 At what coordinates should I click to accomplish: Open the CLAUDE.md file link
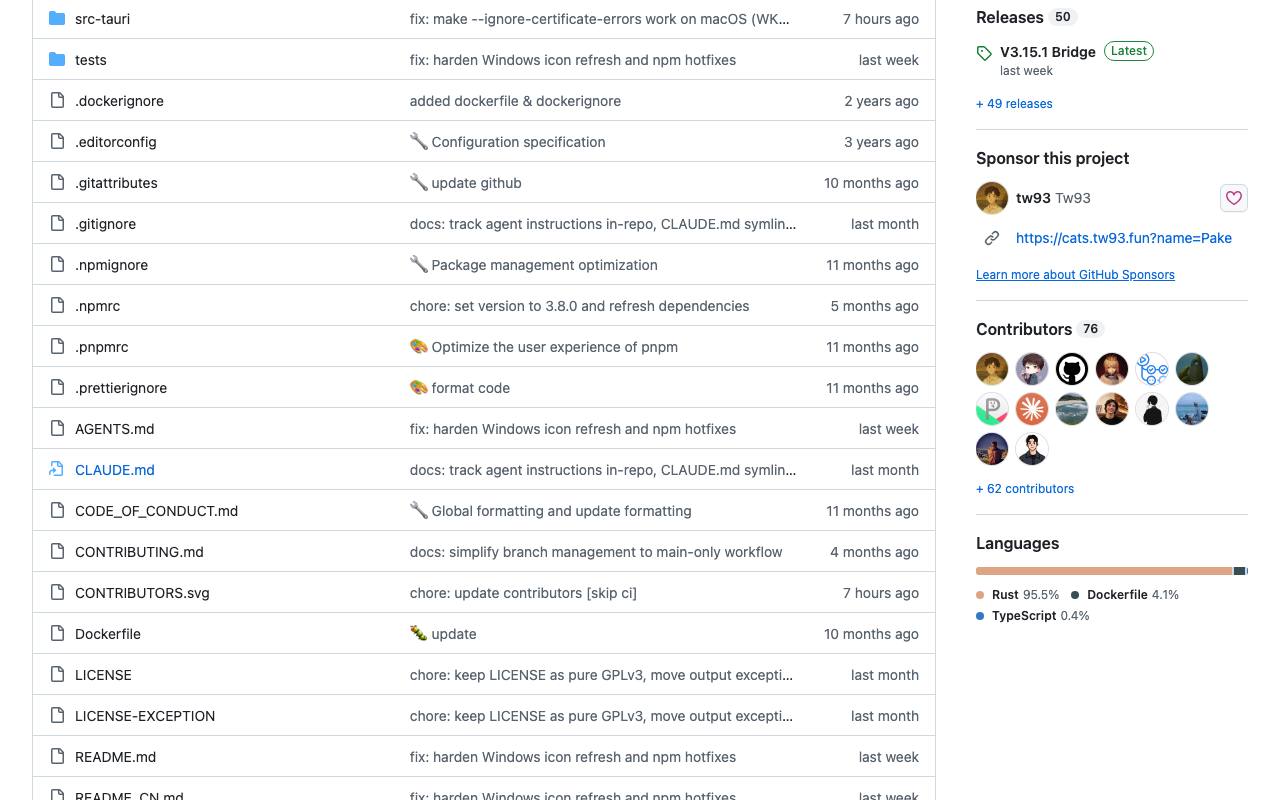pyautogui.click(x=115, y=470)
